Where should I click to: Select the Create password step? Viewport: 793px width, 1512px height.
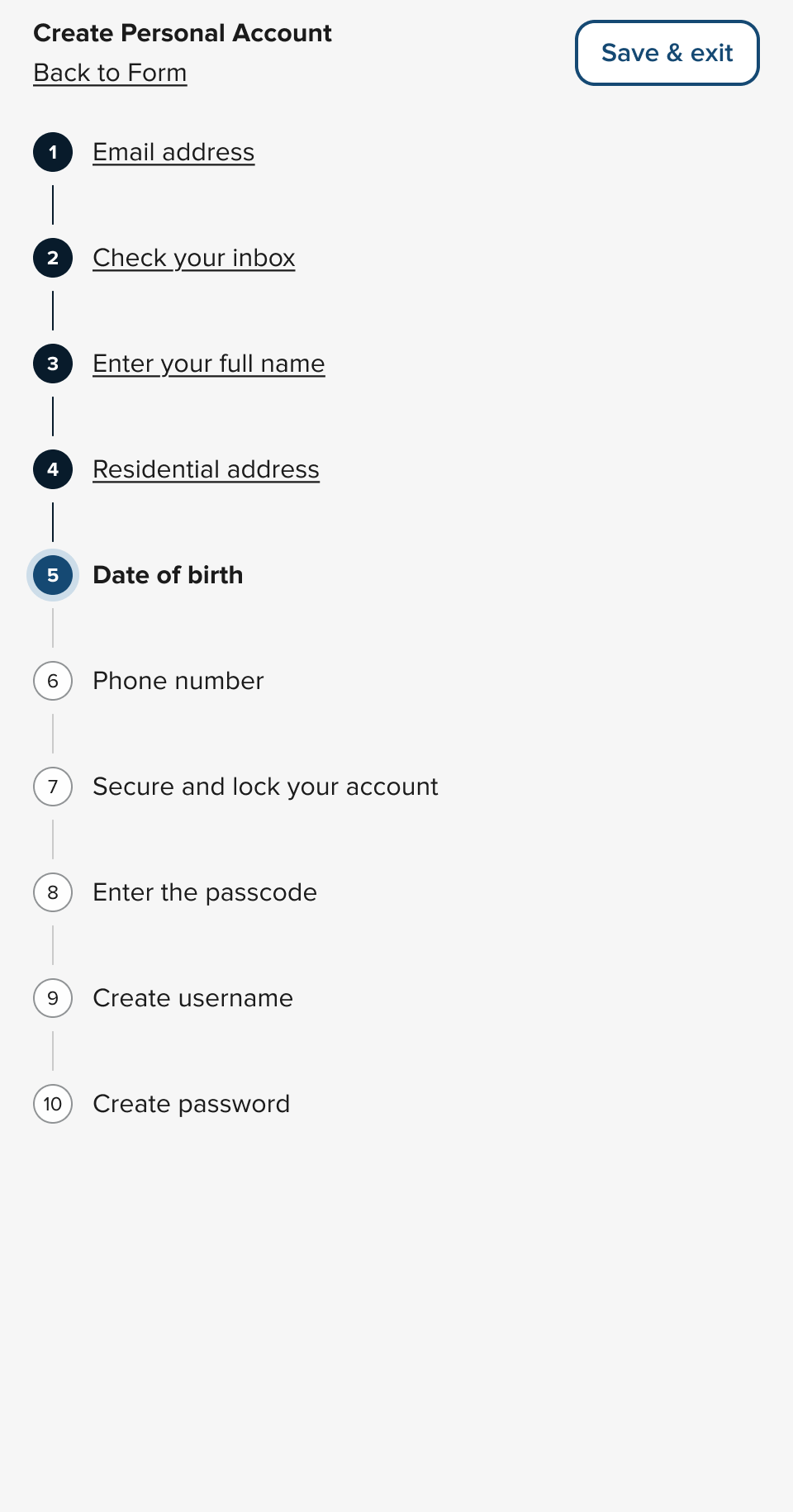pyautogui.click(x=192, y=1104)
